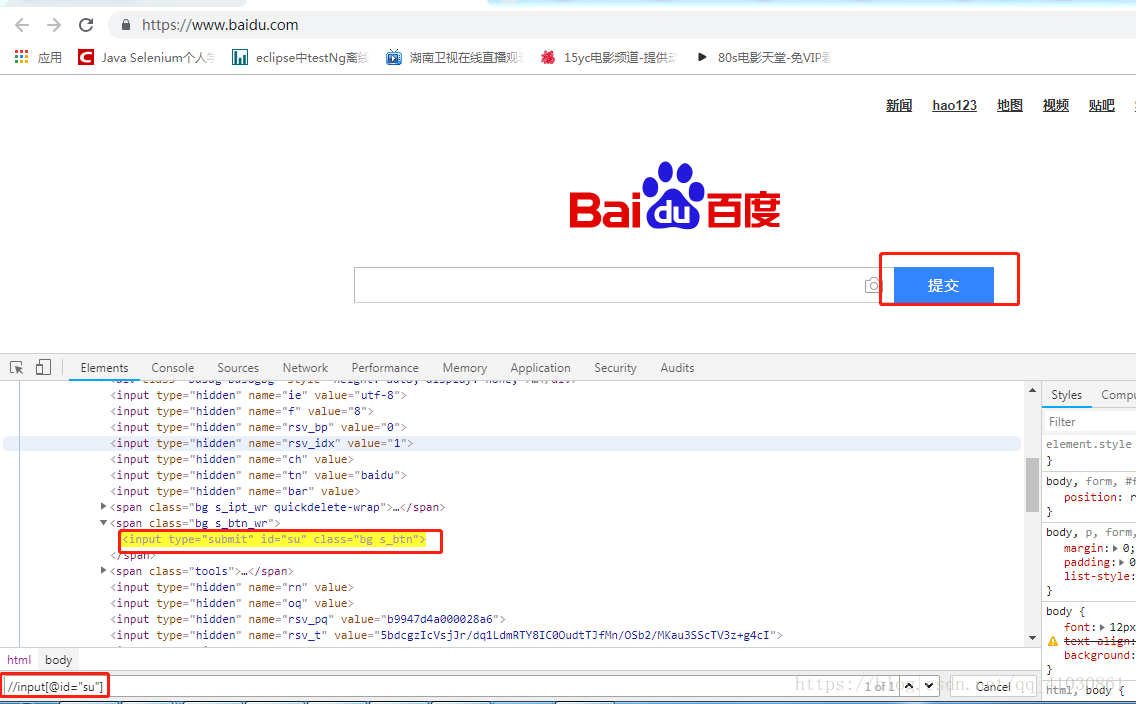This screenshot has height=704, width=1136.
Task: Click the browser address bar URL
Action: click(x=220, y=25)
